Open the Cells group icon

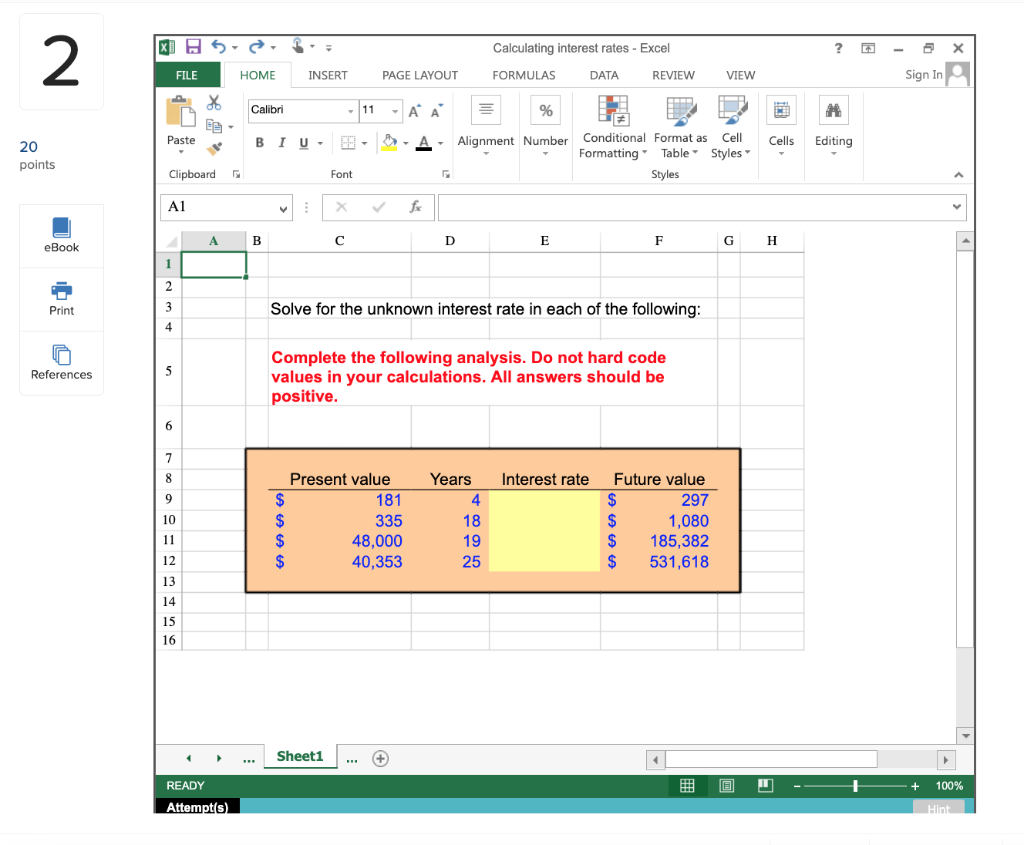pos(781,110)
